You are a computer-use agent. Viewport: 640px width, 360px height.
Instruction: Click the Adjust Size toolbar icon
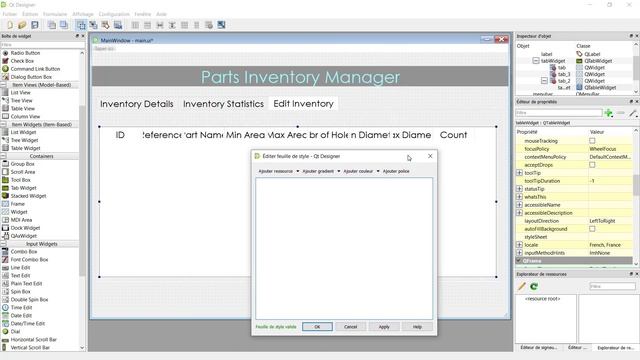pyautogui.click(x=221, y=25)
